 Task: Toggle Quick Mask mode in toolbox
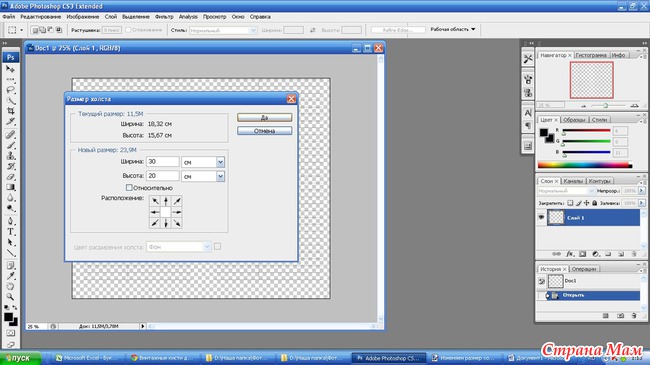[10, 333]
